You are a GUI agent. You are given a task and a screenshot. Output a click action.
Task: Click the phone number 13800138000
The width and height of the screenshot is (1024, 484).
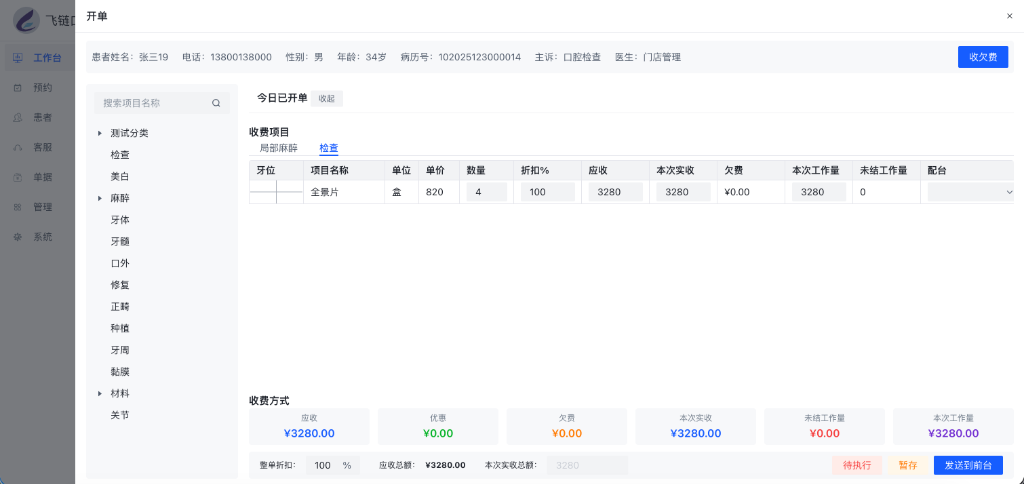[241, 57]
